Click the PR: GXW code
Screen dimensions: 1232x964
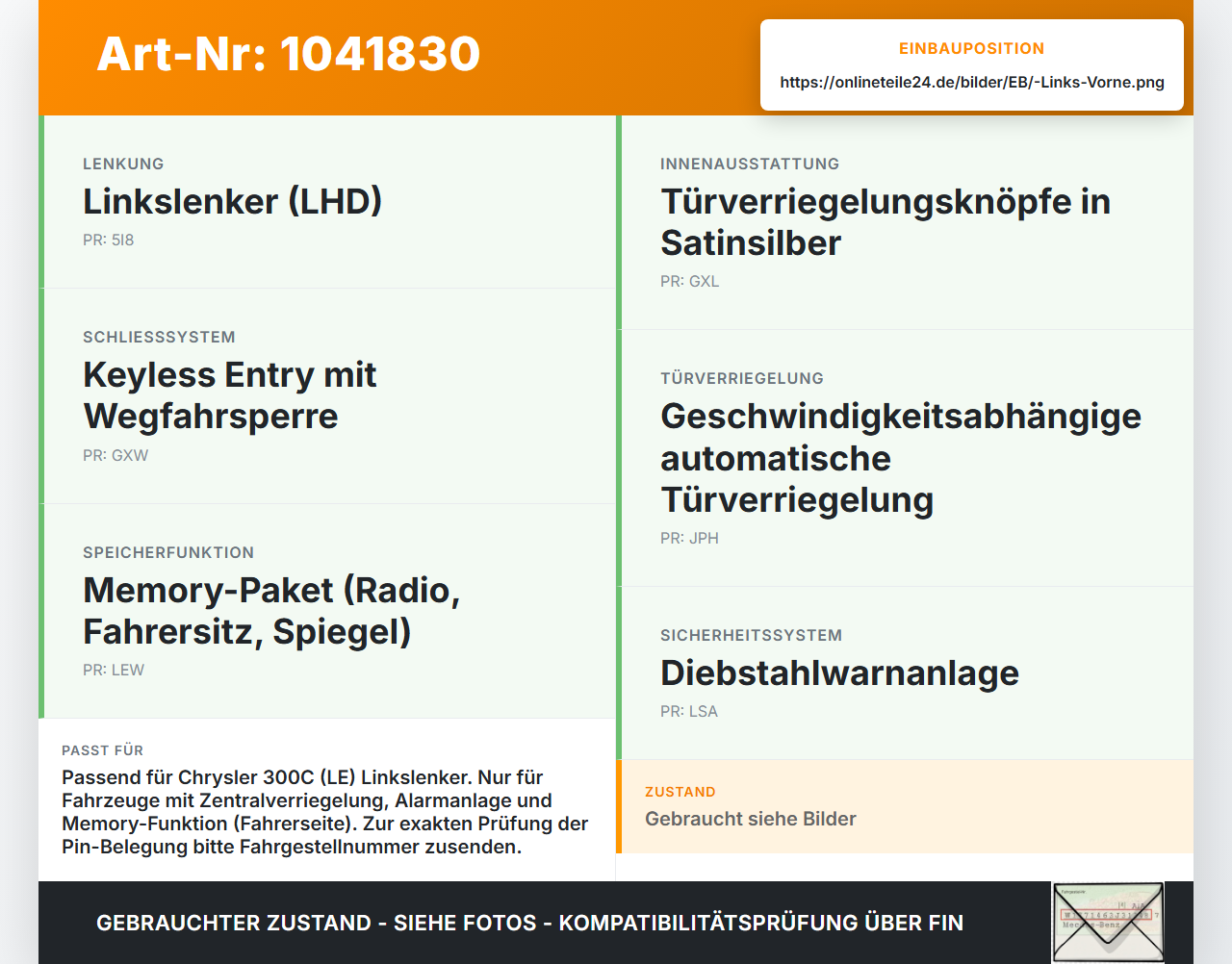(115, 455)
